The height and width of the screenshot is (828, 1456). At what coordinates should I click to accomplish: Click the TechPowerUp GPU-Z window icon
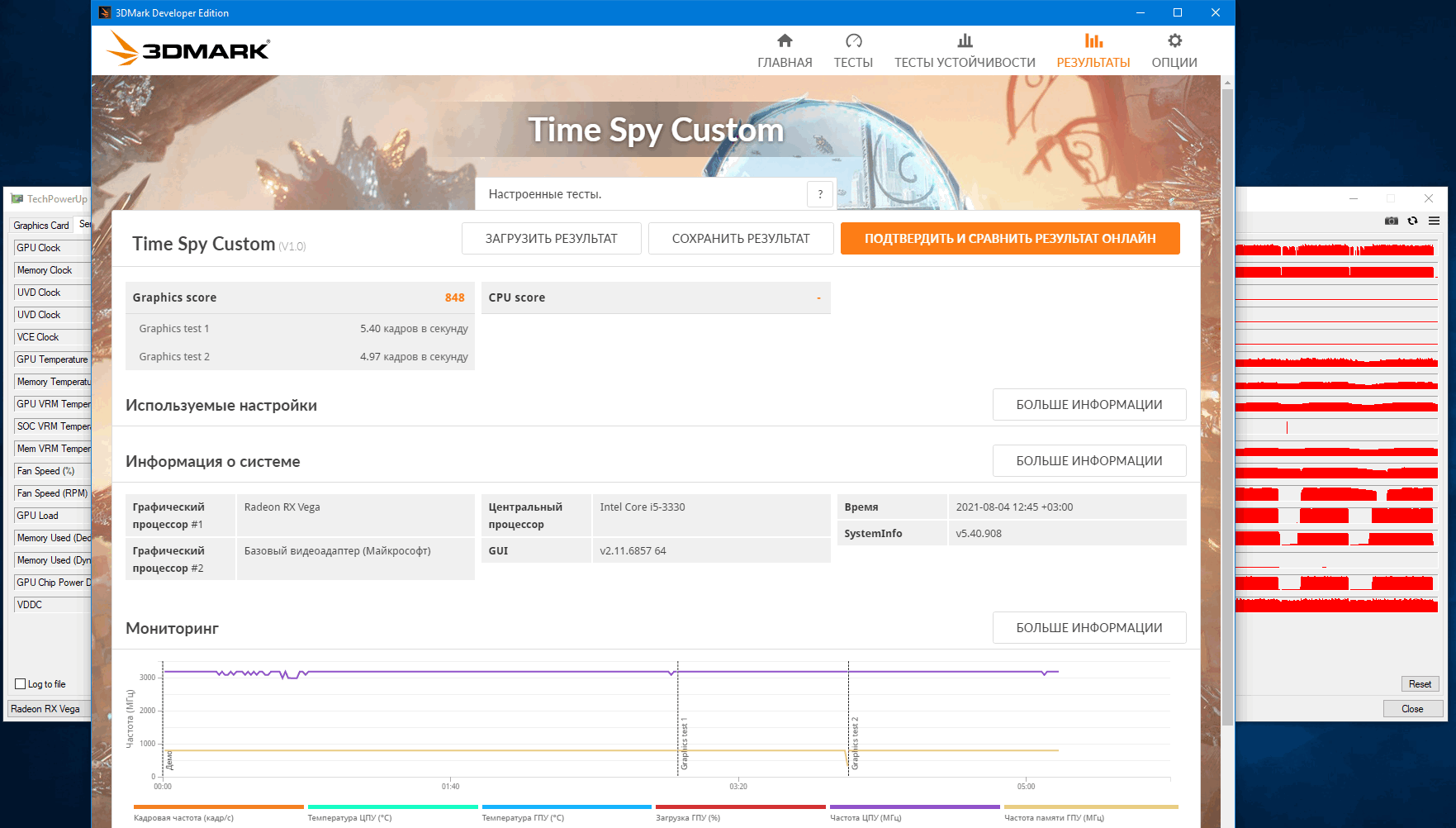click(17, 198)
